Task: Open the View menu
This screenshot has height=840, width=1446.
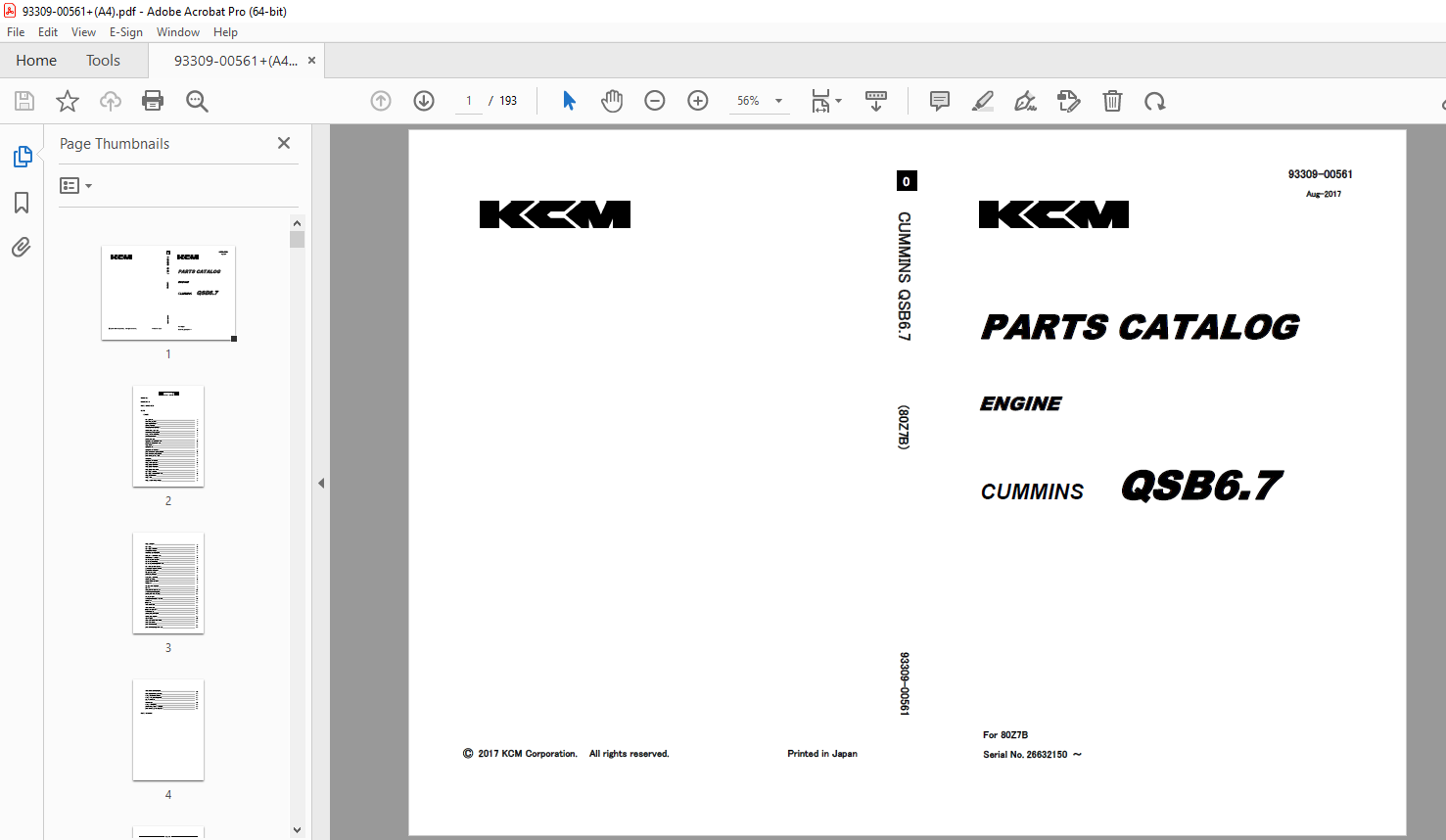Action: pyautogui.click(x=83, y=32)
